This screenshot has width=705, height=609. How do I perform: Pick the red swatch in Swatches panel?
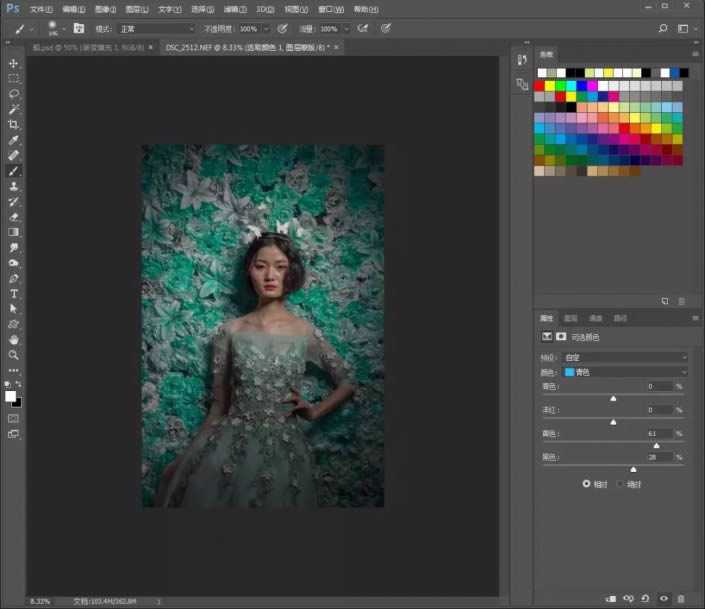coord(540,86)
